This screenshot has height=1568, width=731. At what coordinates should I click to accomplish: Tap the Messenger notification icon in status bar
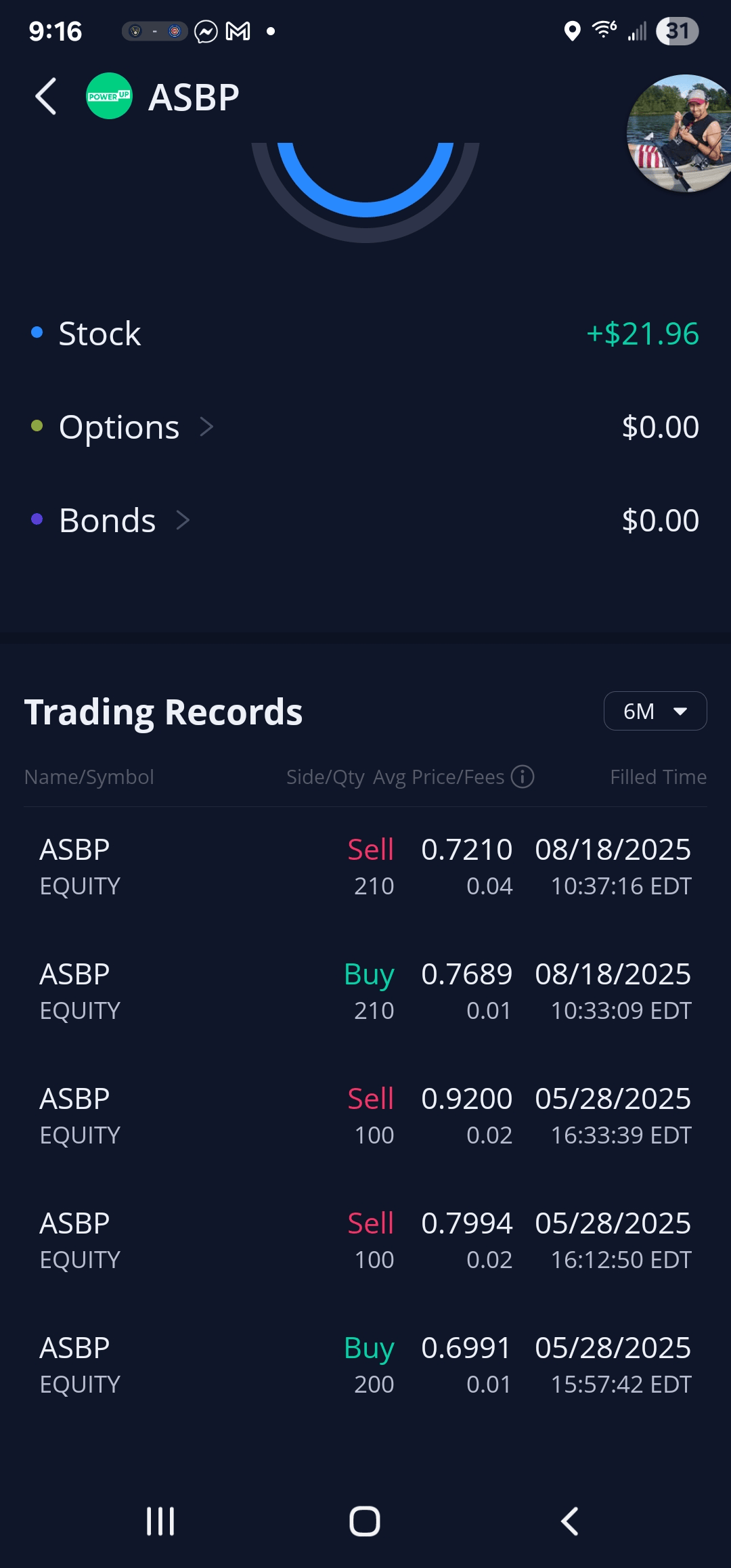206,31
